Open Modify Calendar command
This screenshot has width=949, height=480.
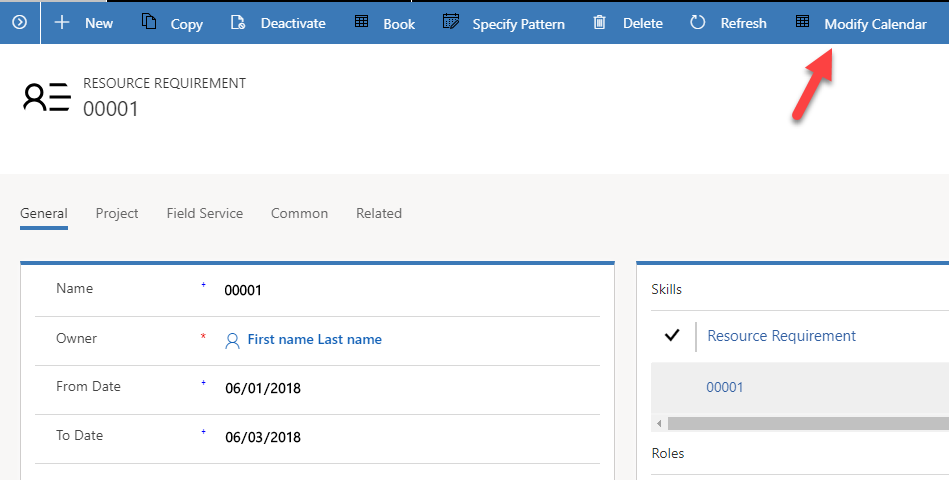(x=874, y=24)
